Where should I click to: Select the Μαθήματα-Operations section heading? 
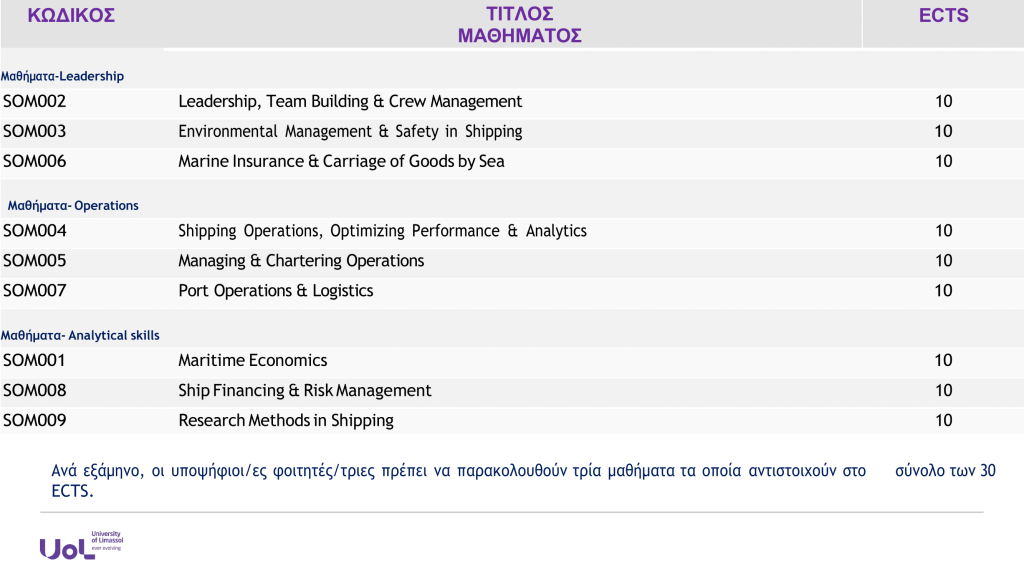[x=73, y=205]
